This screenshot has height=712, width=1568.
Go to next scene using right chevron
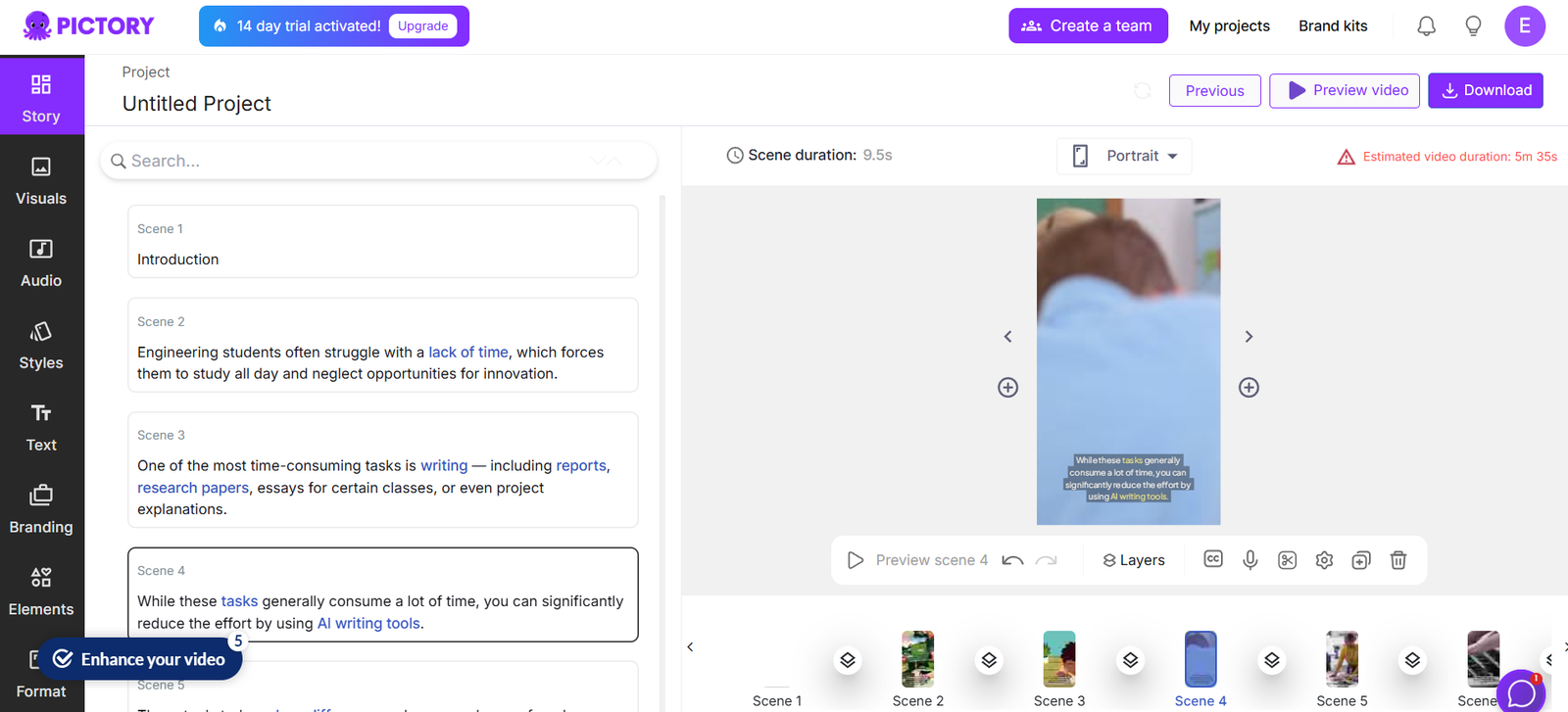click(1249, 337)
